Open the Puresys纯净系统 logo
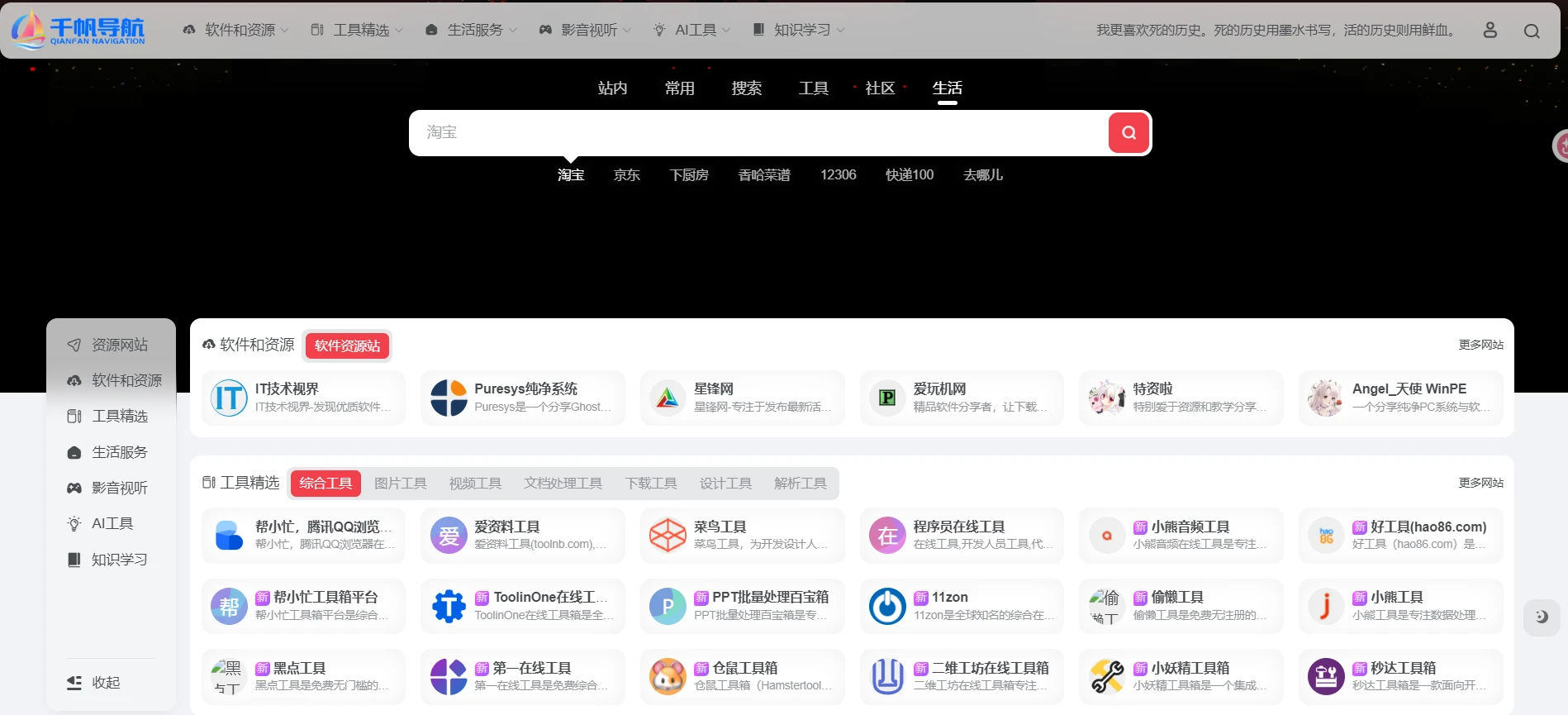This screenshot has height=715, width=1568. coord(449,398)
